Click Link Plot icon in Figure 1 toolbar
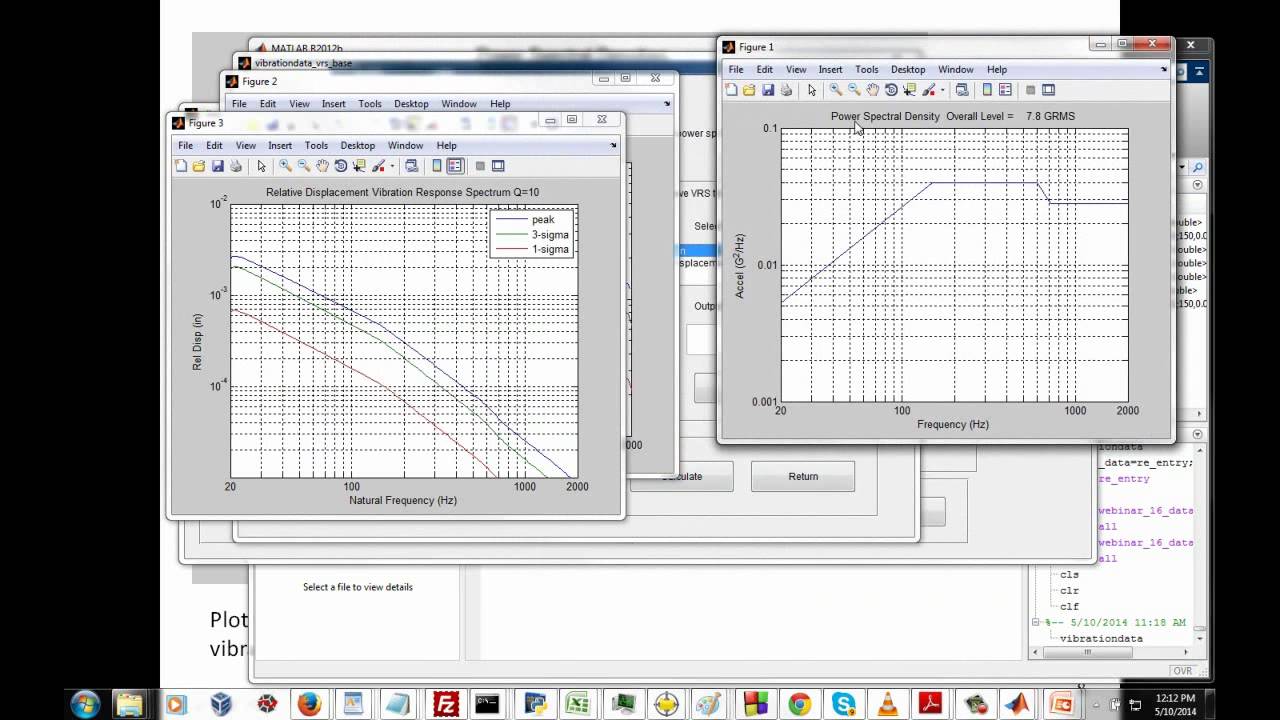 point(962,90)
